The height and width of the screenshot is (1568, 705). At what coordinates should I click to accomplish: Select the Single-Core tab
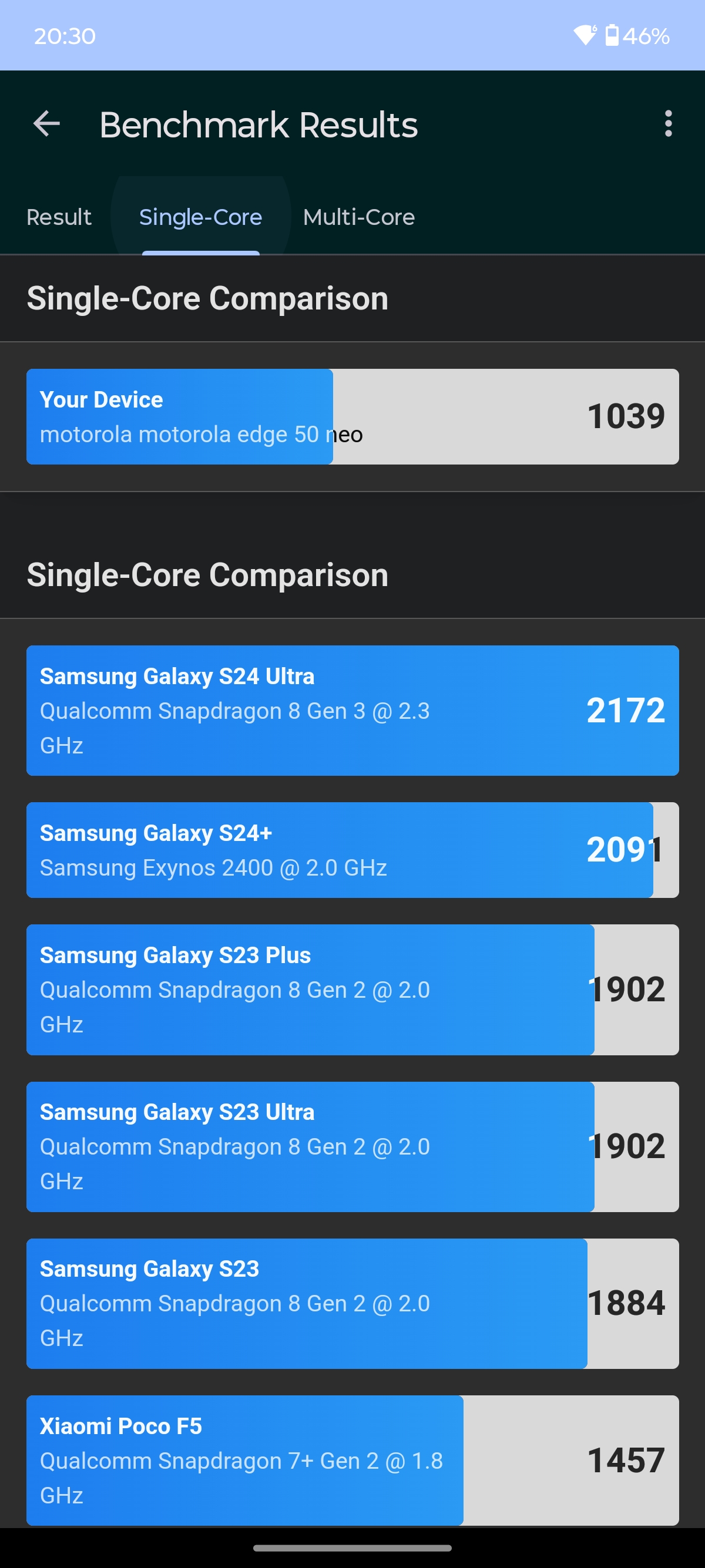pyautogui.click(x=200, y=217)
